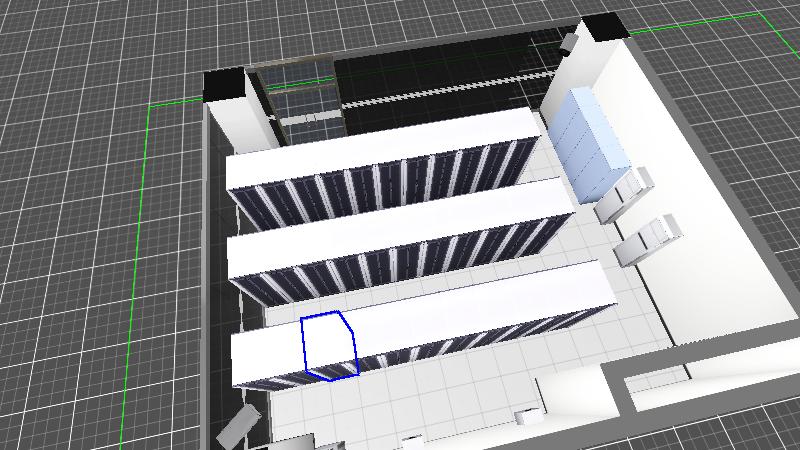The image size is (800, 450).
Task: Select the camera at the bottom-left corner
Action: coord(240,427)
